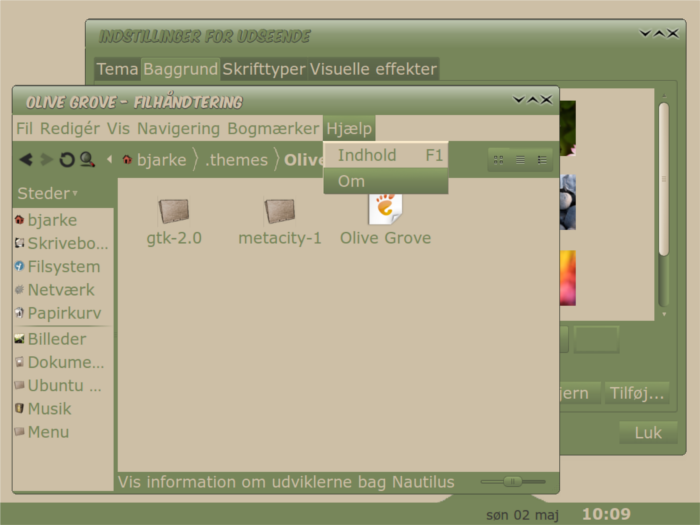Choose Om in Hjælp menu
This screenshot has height=525, width=700.
click(386, 181)
